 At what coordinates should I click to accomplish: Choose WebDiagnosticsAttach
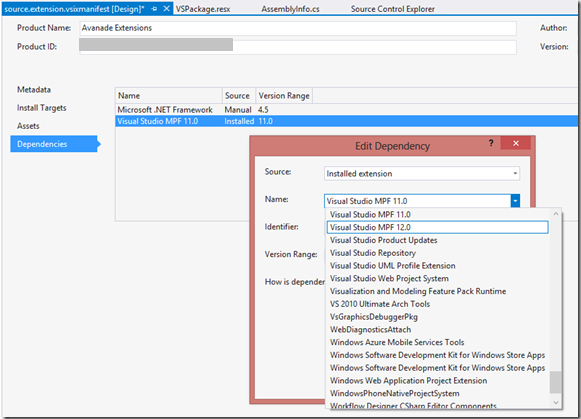click(x=438, y=329)
